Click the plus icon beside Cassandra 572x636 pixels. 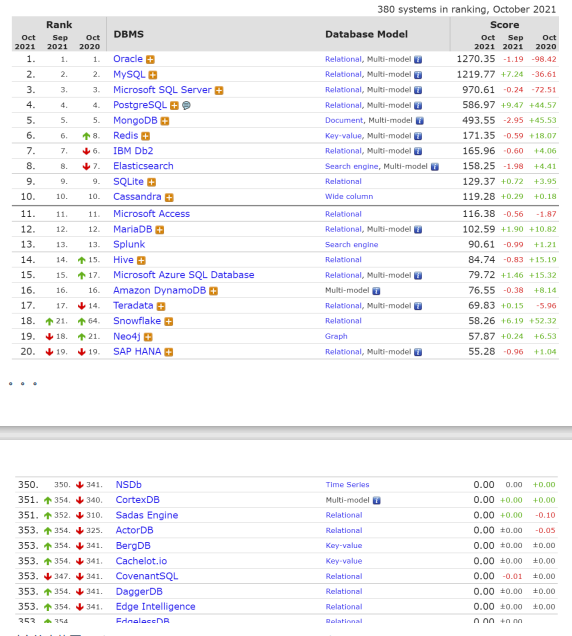point(169,198)
